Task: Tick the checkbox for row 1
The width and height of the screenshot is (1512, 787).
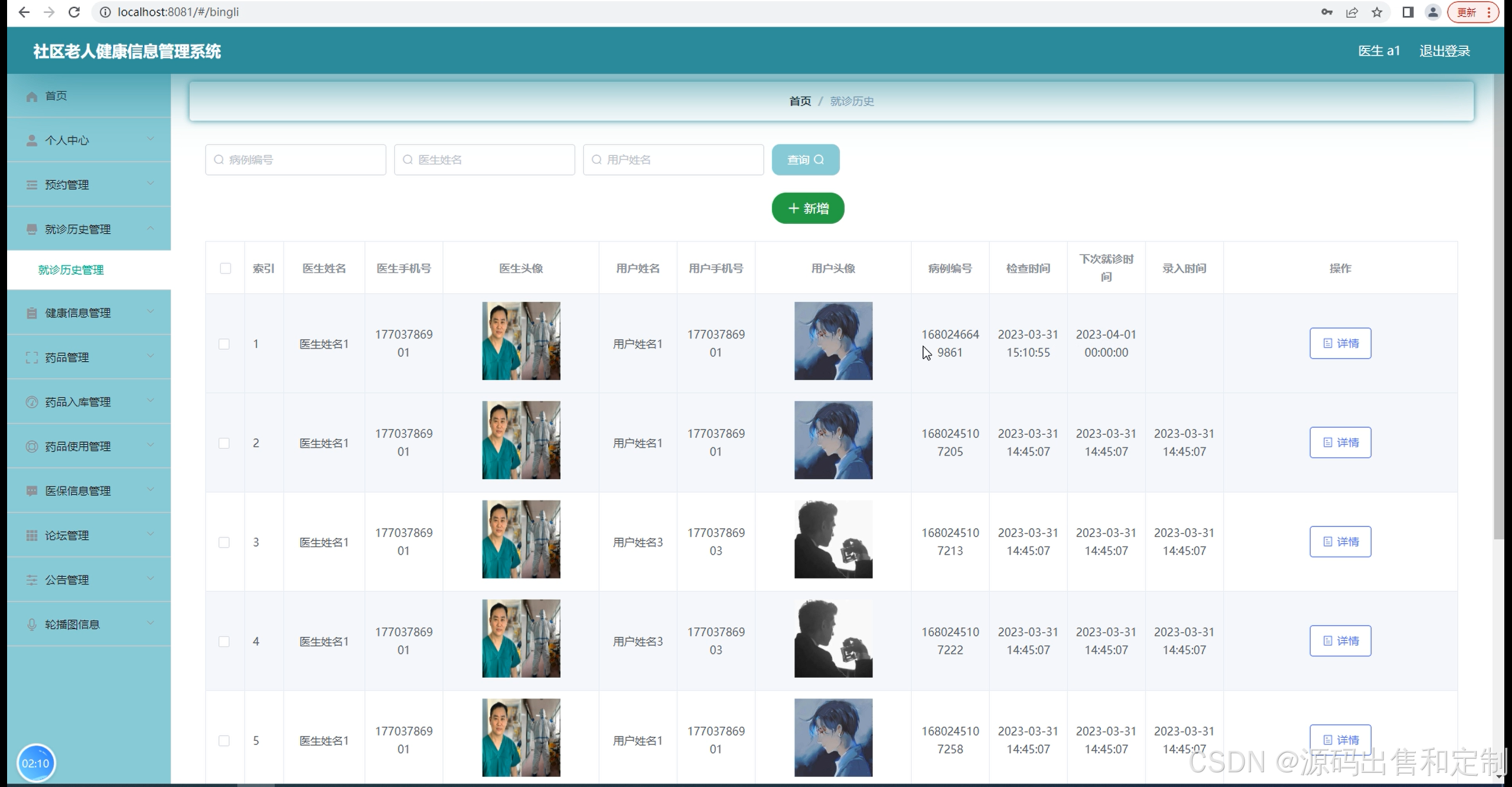Action: point(224,344)
